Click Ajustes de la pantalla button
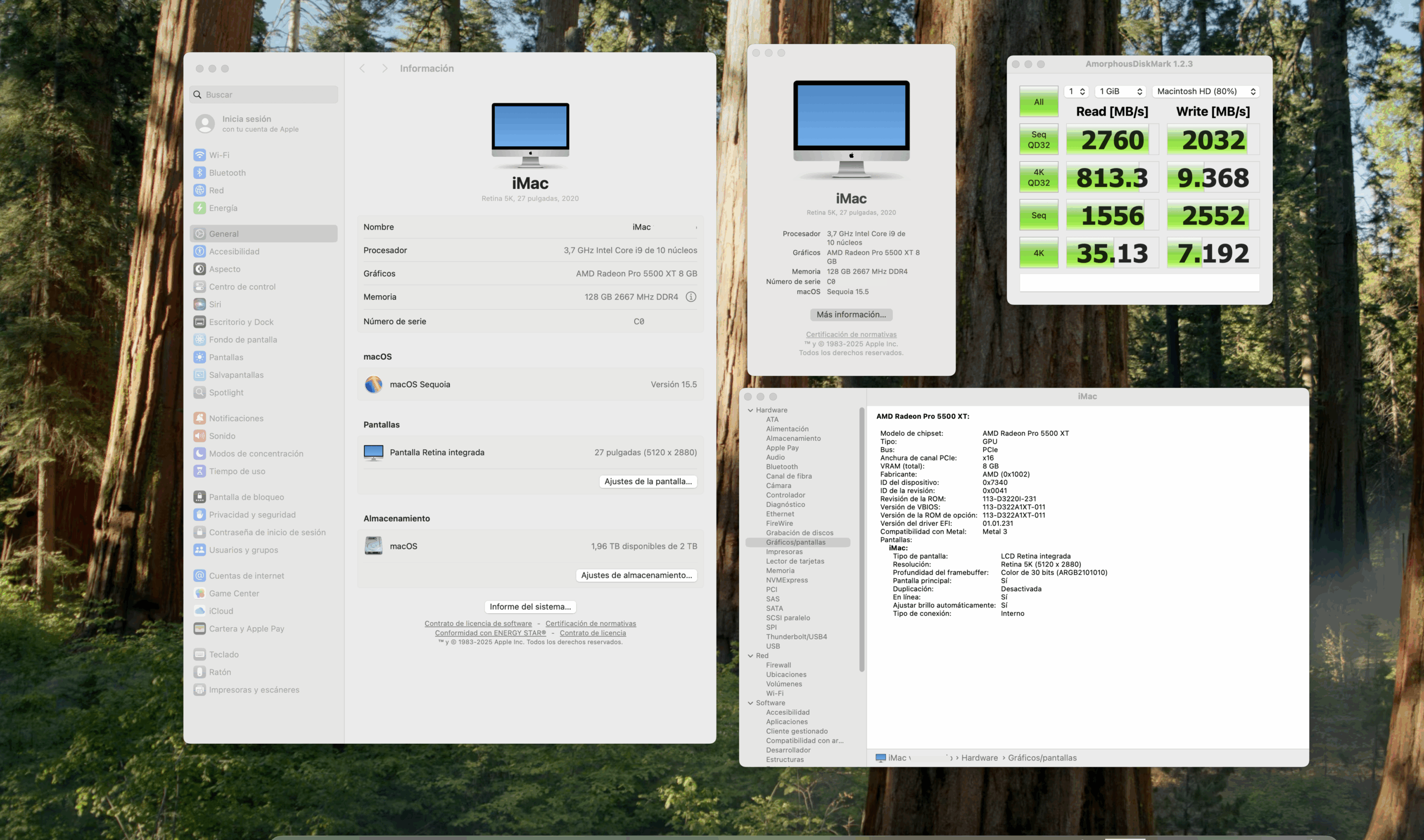Screen dimensions: 1424x840 tap(647, 481)
